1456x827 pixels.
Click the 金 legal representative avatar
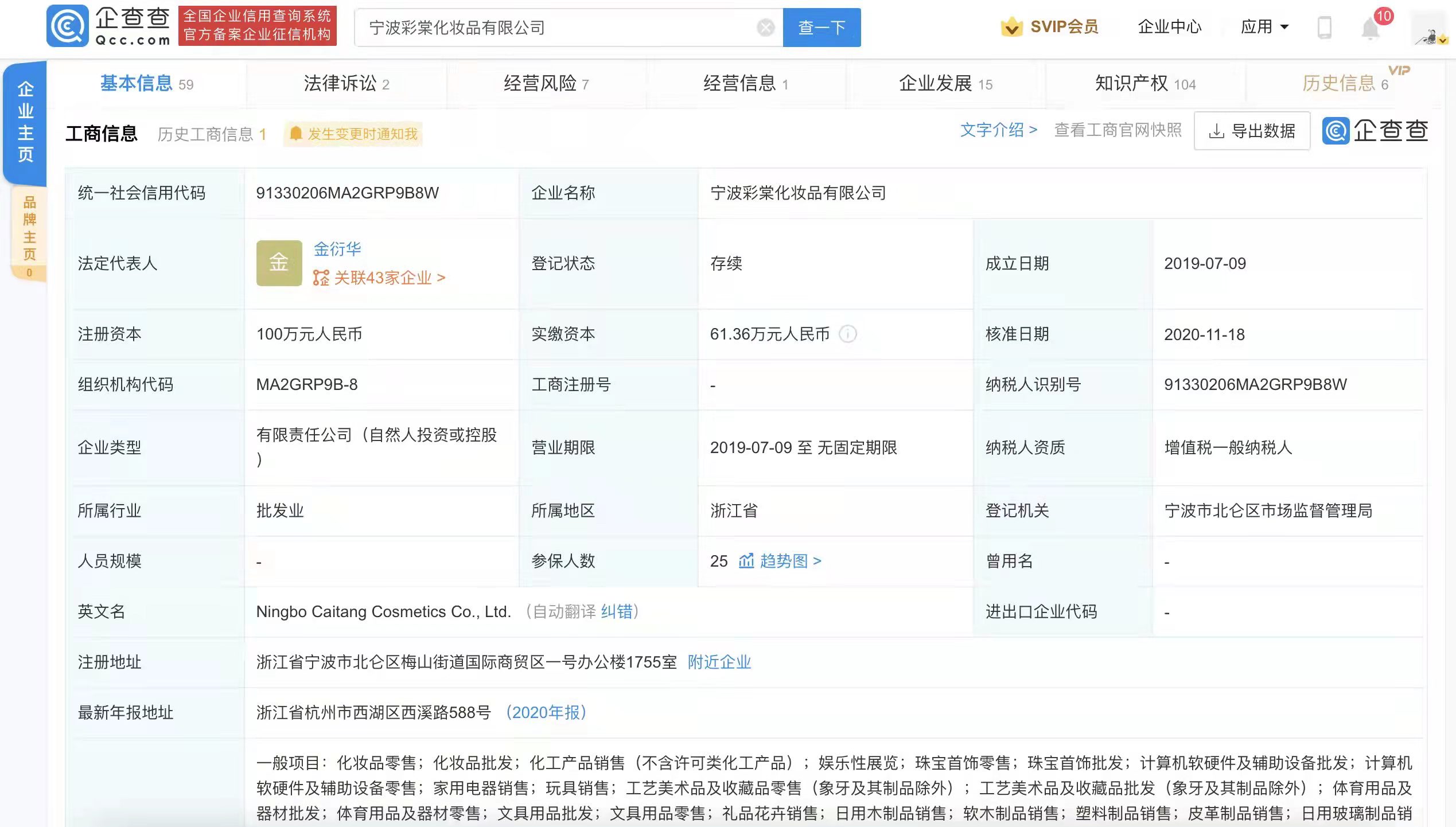[279, 263]
